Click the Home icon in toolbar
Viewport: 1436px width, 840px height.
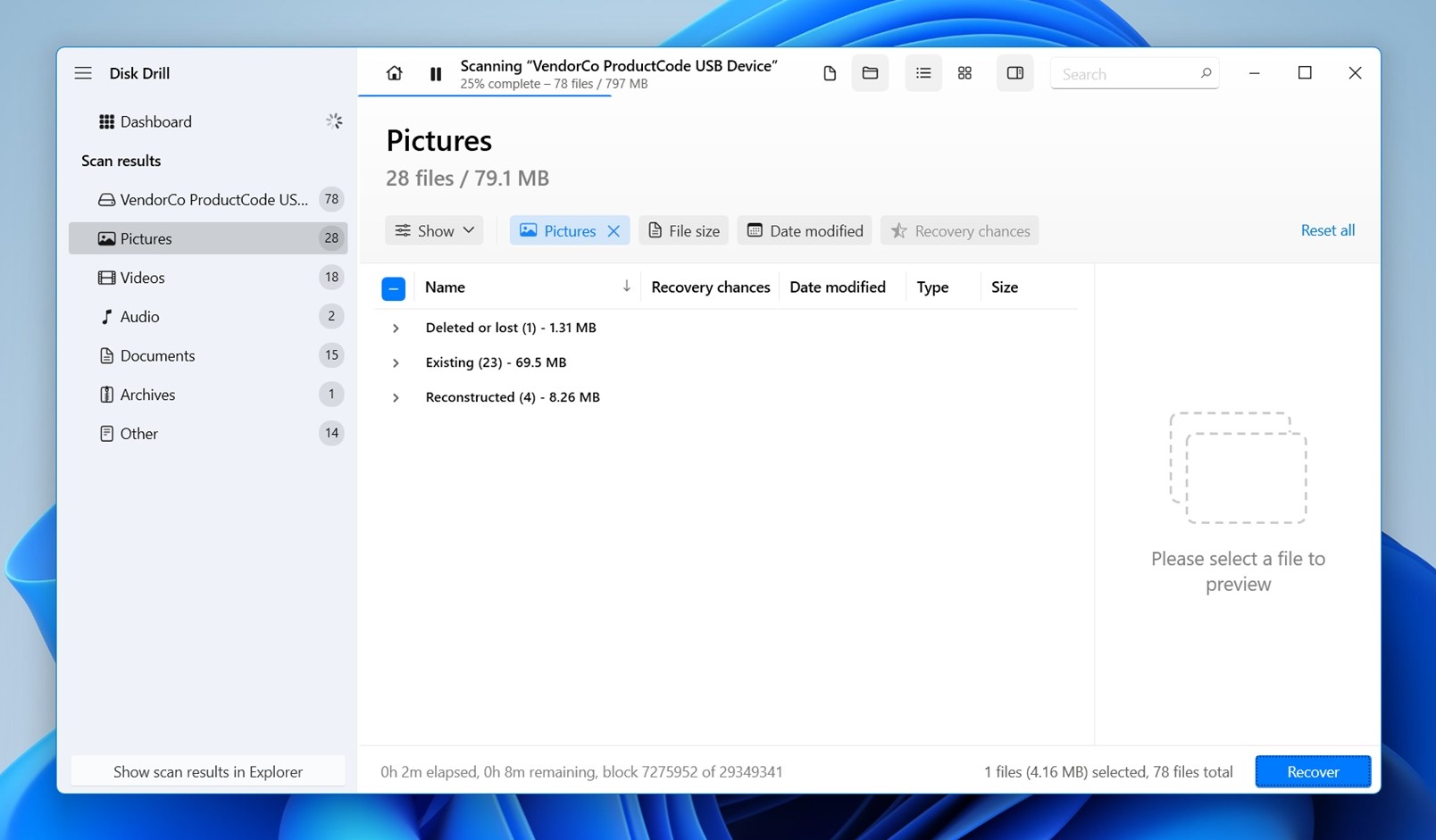tap(394, 73)
